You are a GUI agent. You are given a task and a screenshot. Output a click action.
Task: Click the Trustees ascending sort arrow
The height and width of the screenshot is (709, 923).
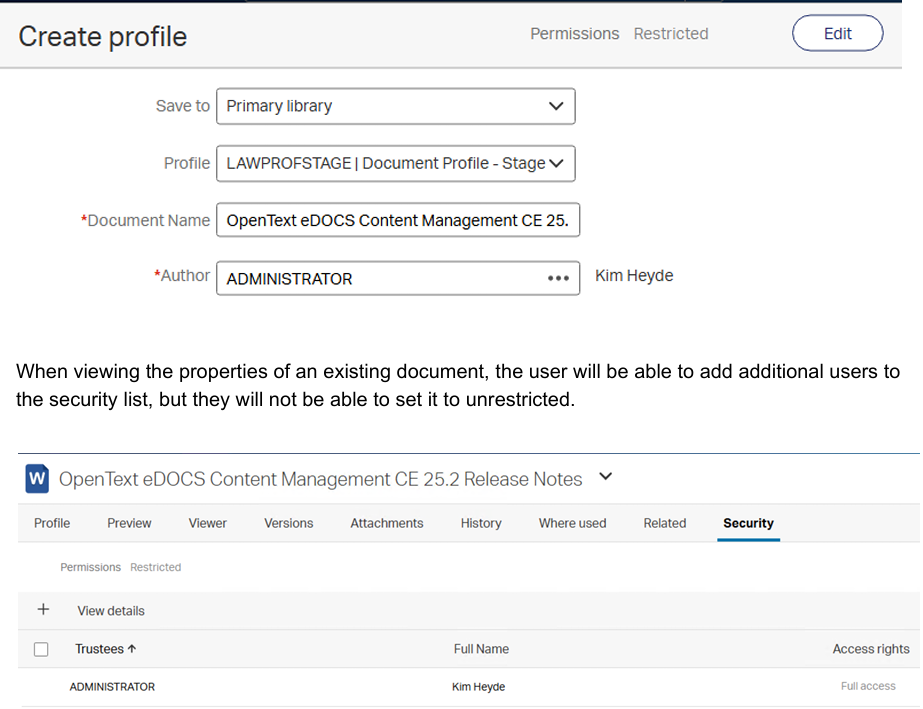tap(132, 649)
